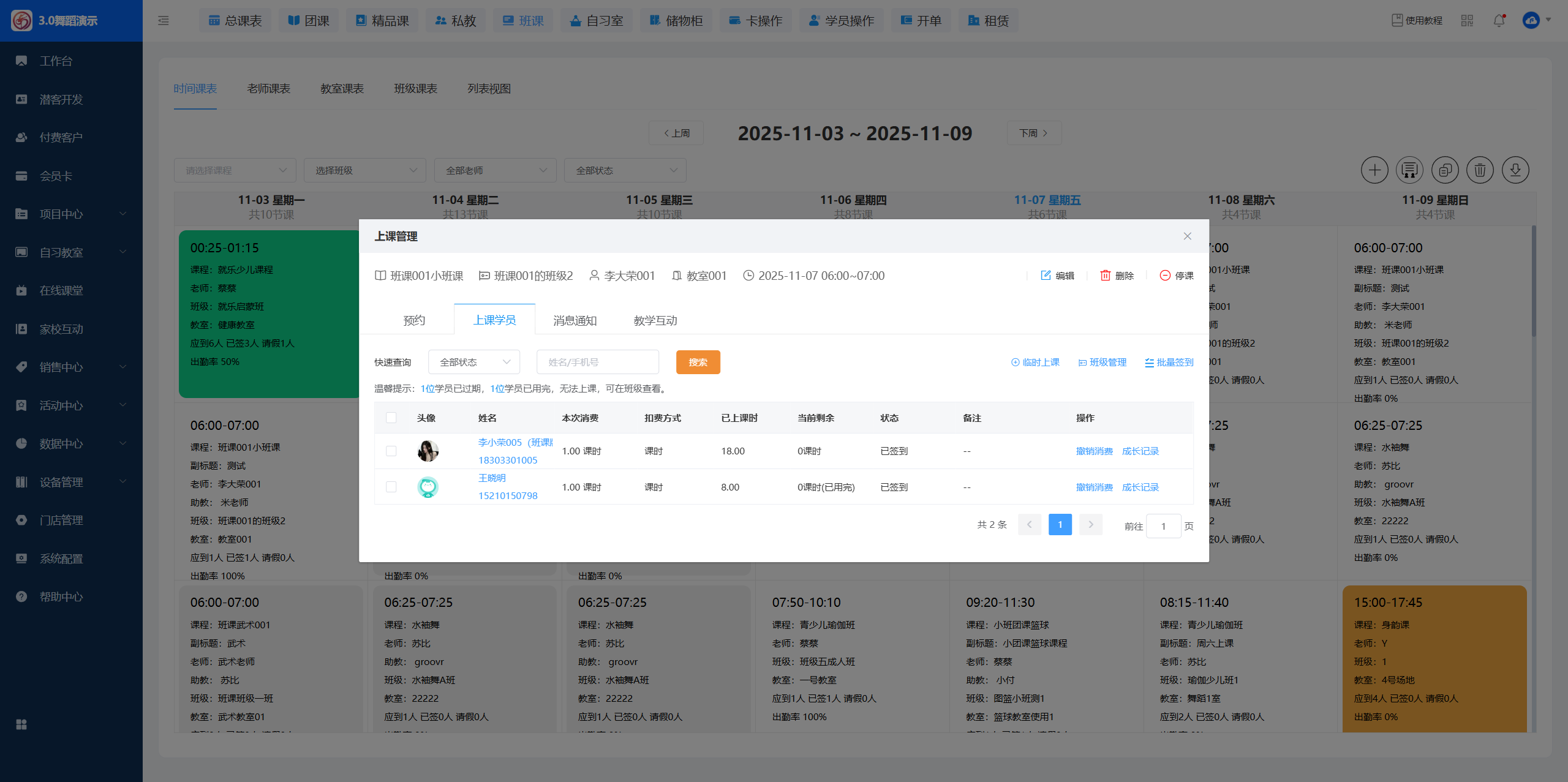1568x782 pixels.
Task: Click the sidebar collapse hamburger icon
Action: [163, 21]
